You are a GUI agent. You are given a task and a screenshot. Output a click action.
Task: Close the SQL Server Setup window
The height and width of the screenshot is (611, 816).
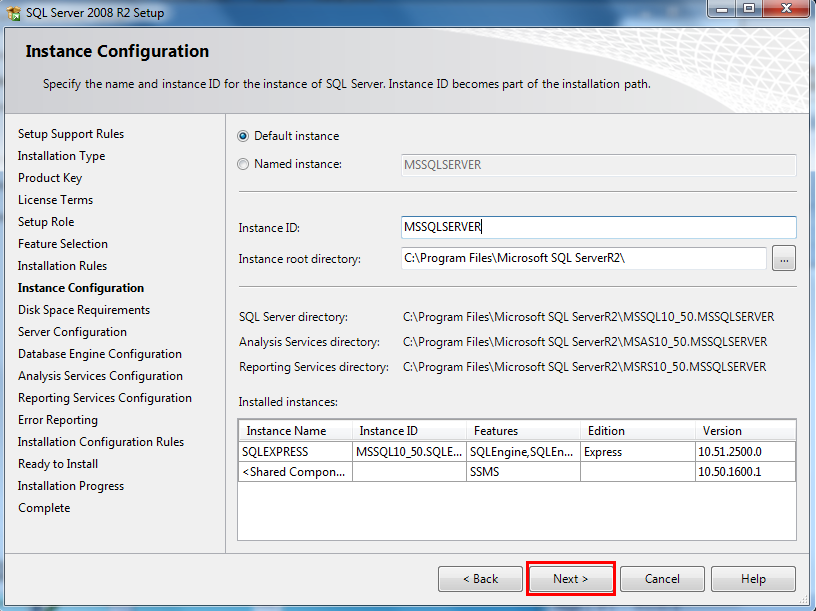point(786,9)
